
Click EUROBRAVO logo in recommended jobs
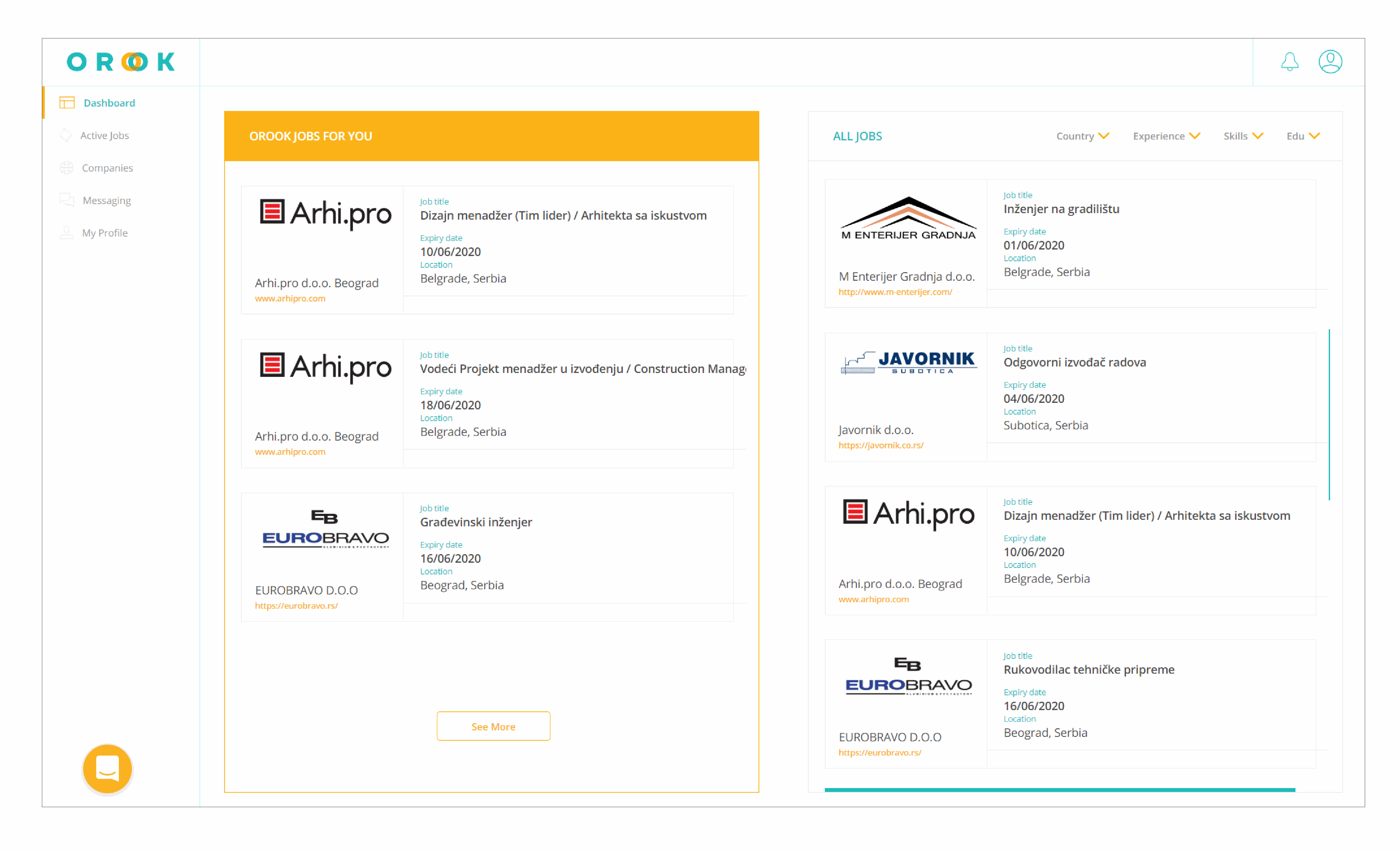(x=326, y=529)
